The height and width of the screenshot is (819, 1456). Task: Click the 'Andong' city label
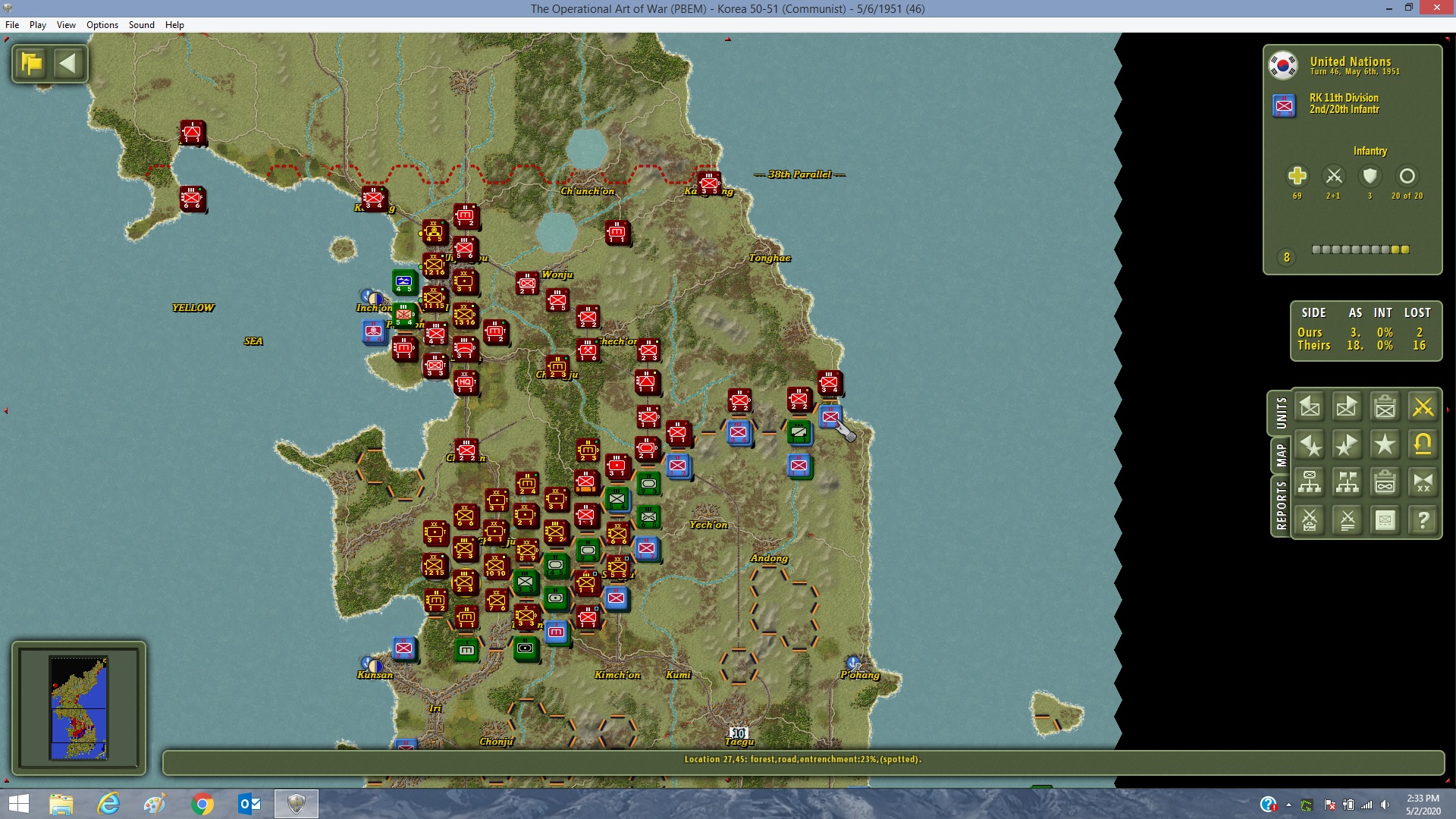click(x=769, y=558)
